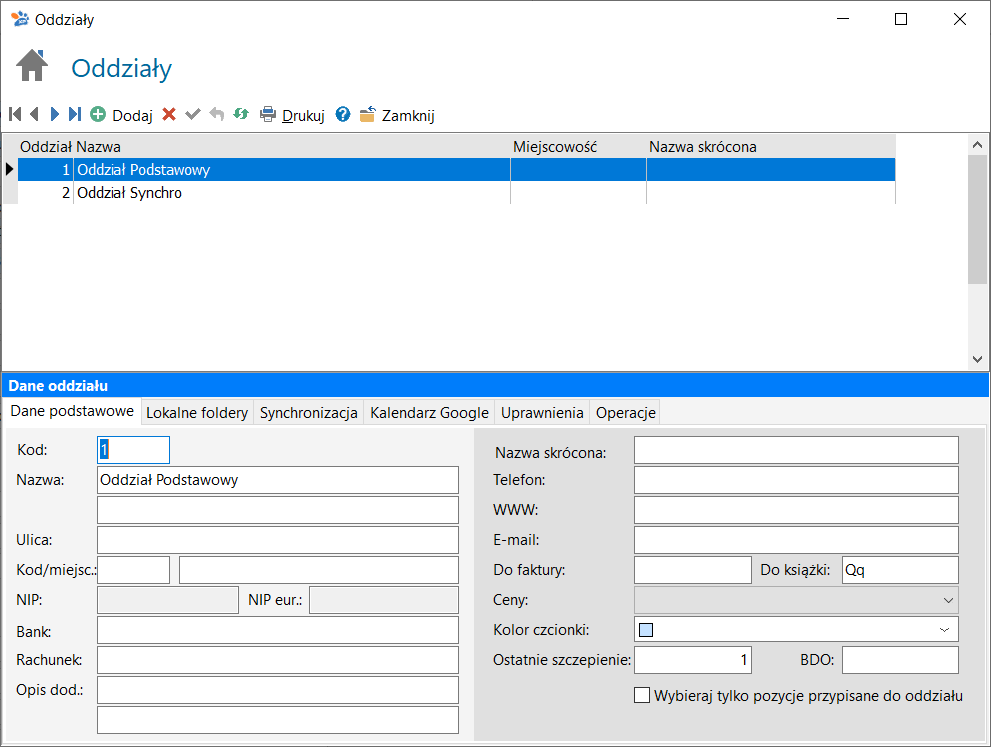Click the light blue Kolor czcionki swatch
The width and height of the screenshot is (991, 747).
pyautogui.click(x=646, y=630)
